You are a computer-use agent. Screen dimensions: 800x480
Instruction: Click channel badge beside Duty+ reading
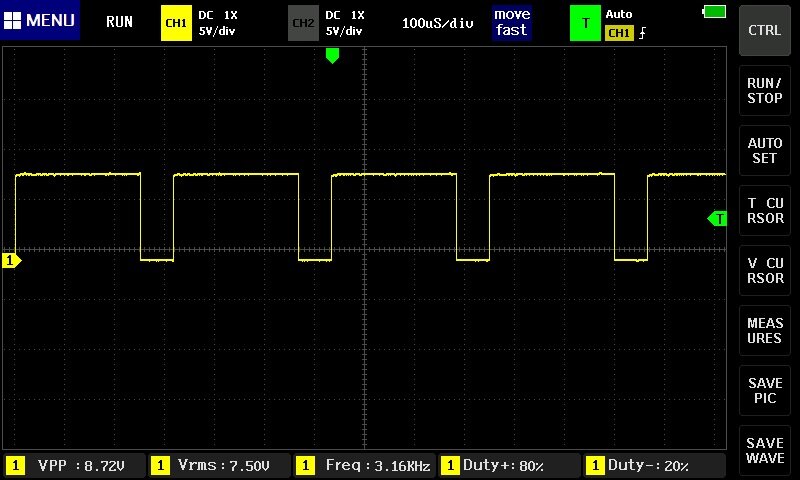click(450, 465)
